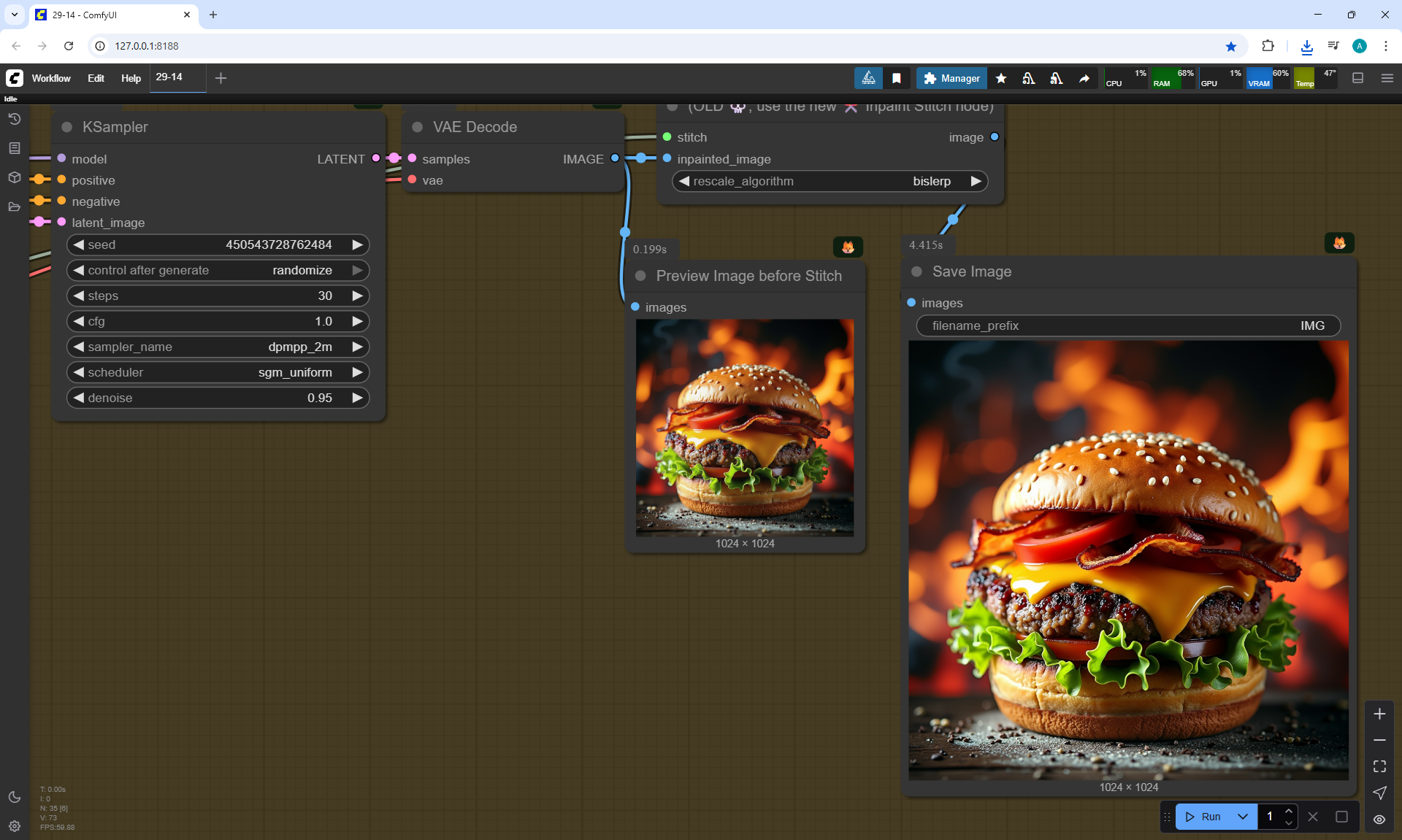
Task: Click the bookmark icon in top toolbar
Action: tap(897, 78)
